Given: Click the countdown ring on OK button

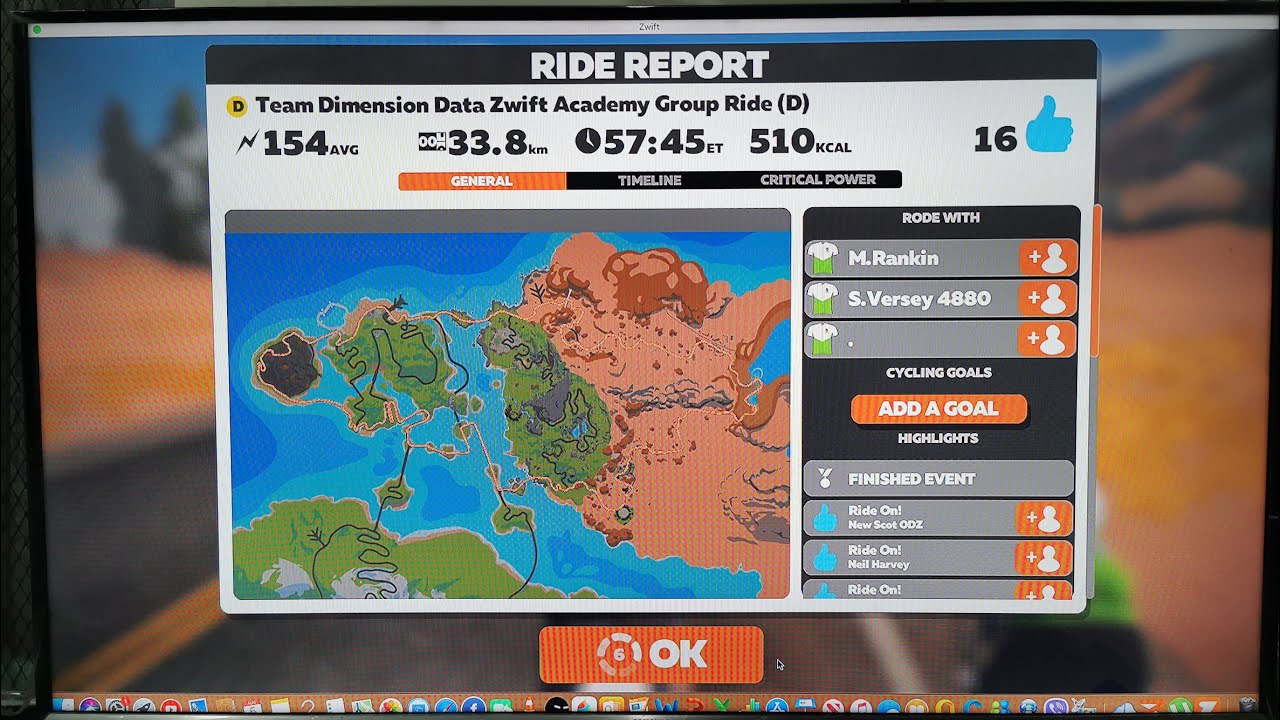Looking at the screenshot, I should [620, 654].
